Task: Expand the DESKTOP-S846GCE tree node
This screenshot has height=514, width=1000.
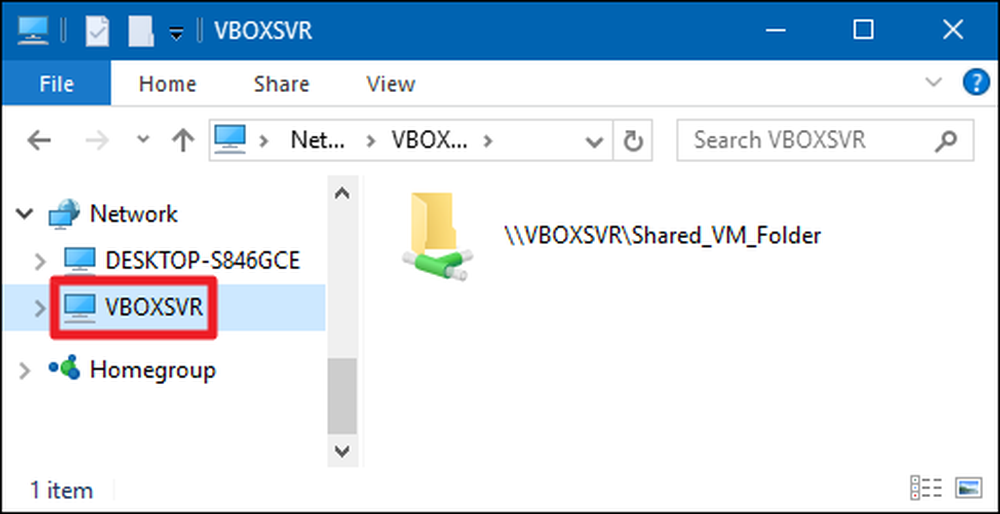Action: coord(40,260)
